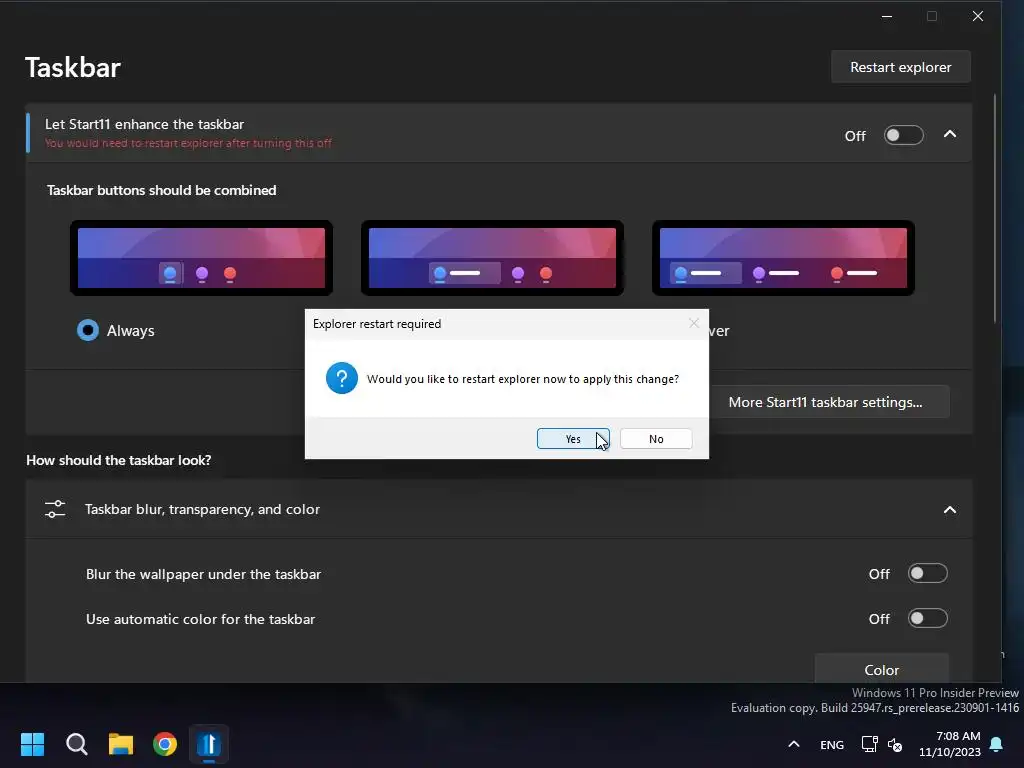Screen dimensions: 1024x768
Task: Click the settings window vertical scrollbar
Action: pos(995,209)
